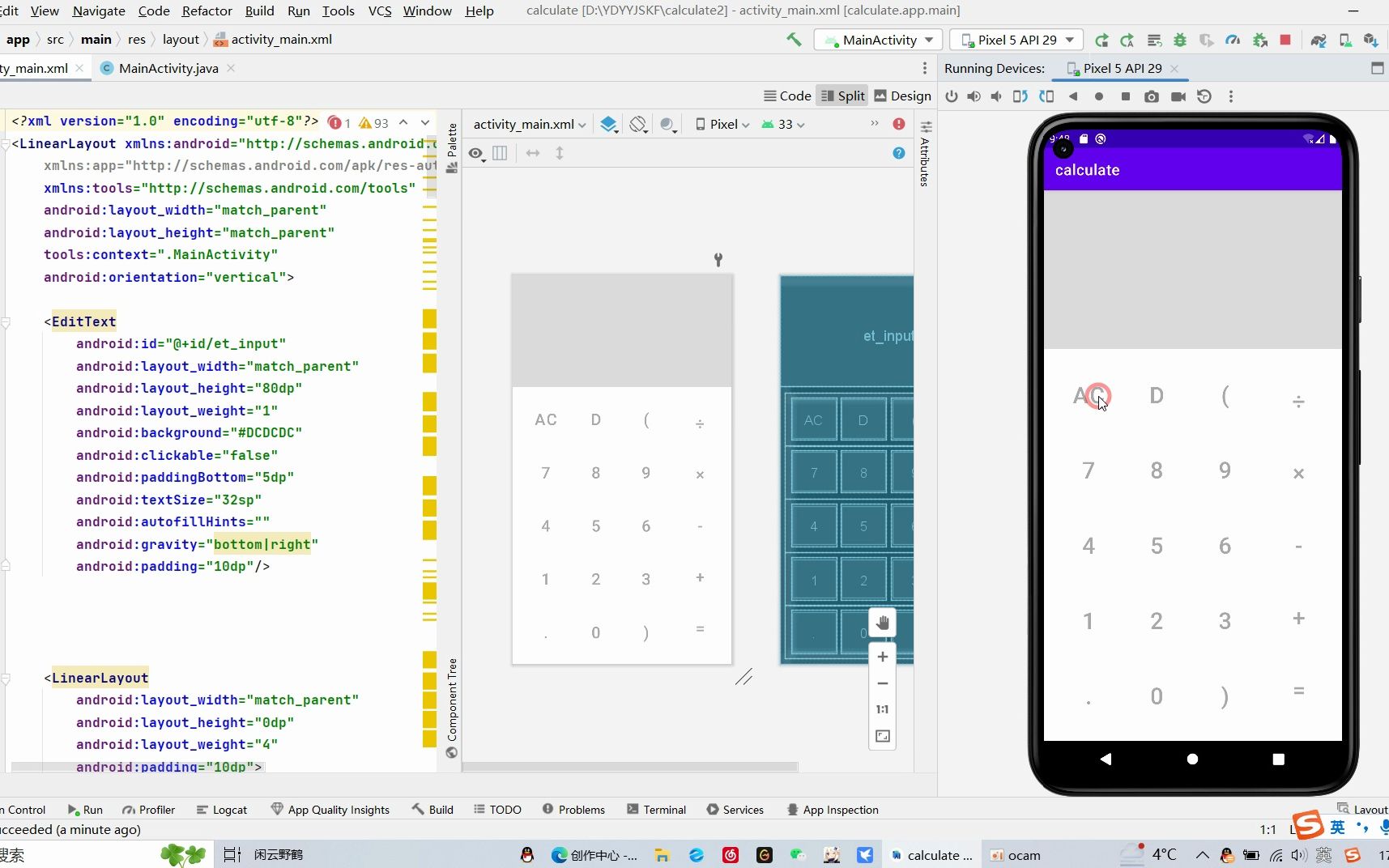The width and height of the screenshot is (1389, 868).
Task: Open the theme selector in the design toolbar
Action: point(667,124)
